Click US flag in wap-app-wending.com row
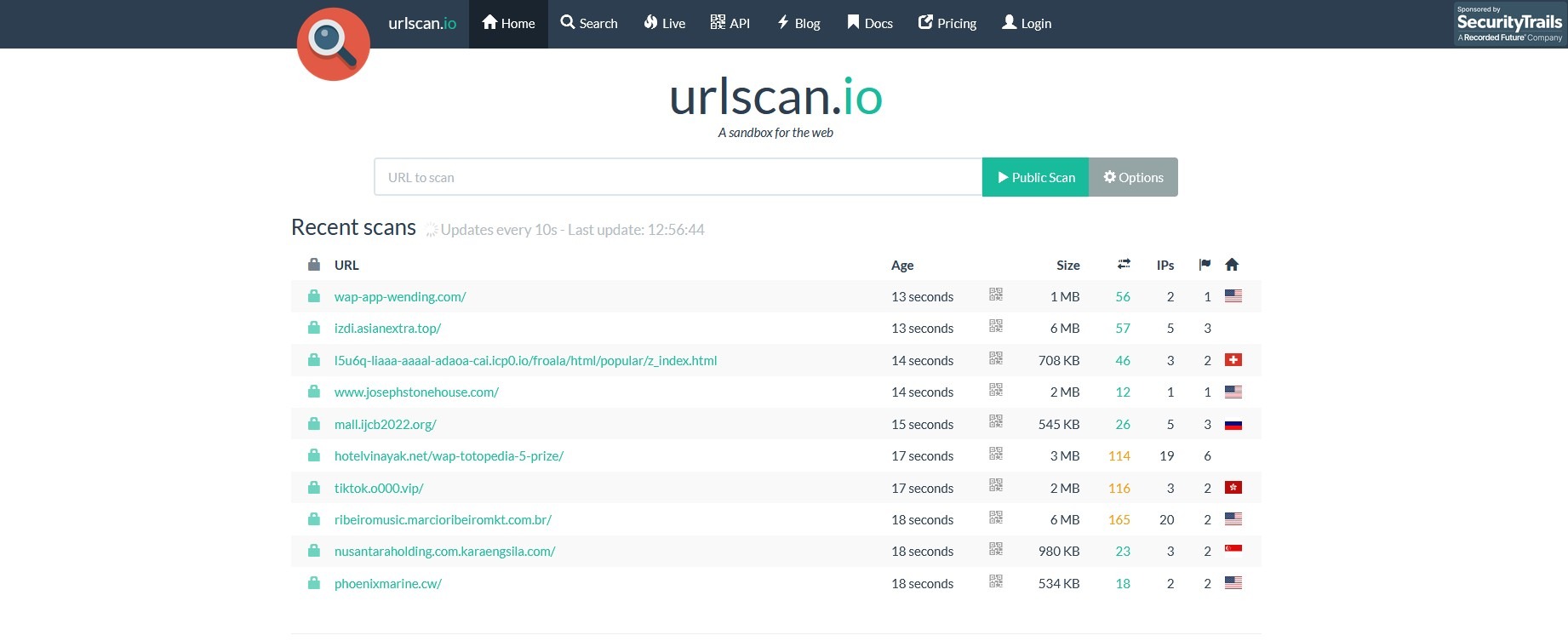The image size is (1568, 641). coord(1233,296)
